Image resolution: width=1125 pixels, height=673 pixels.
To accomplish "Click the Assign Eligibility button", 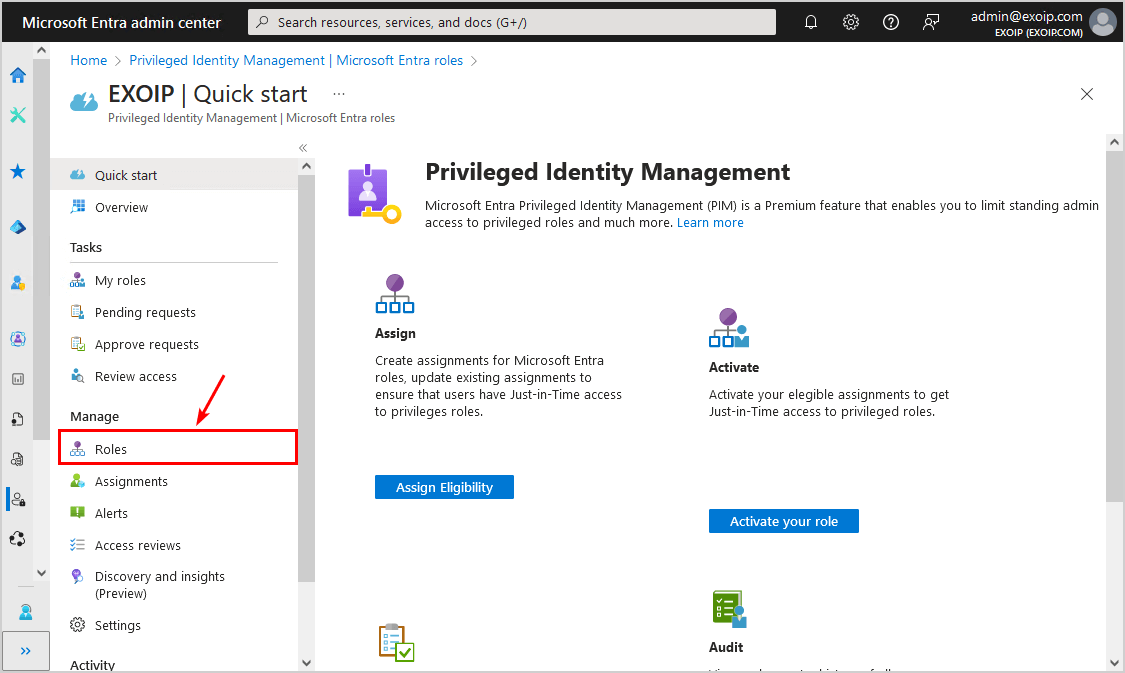I will pyautogui.click(x=444, y=487).
